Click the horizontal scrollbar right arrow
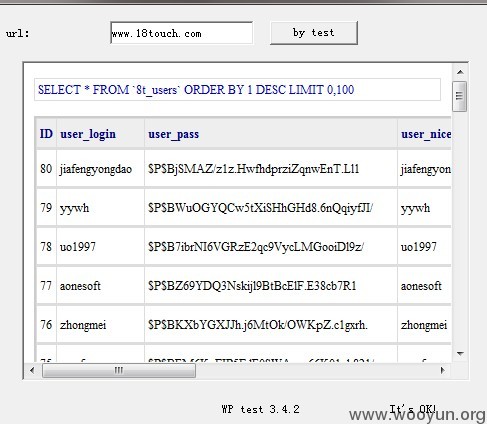 tap(443, 370)
